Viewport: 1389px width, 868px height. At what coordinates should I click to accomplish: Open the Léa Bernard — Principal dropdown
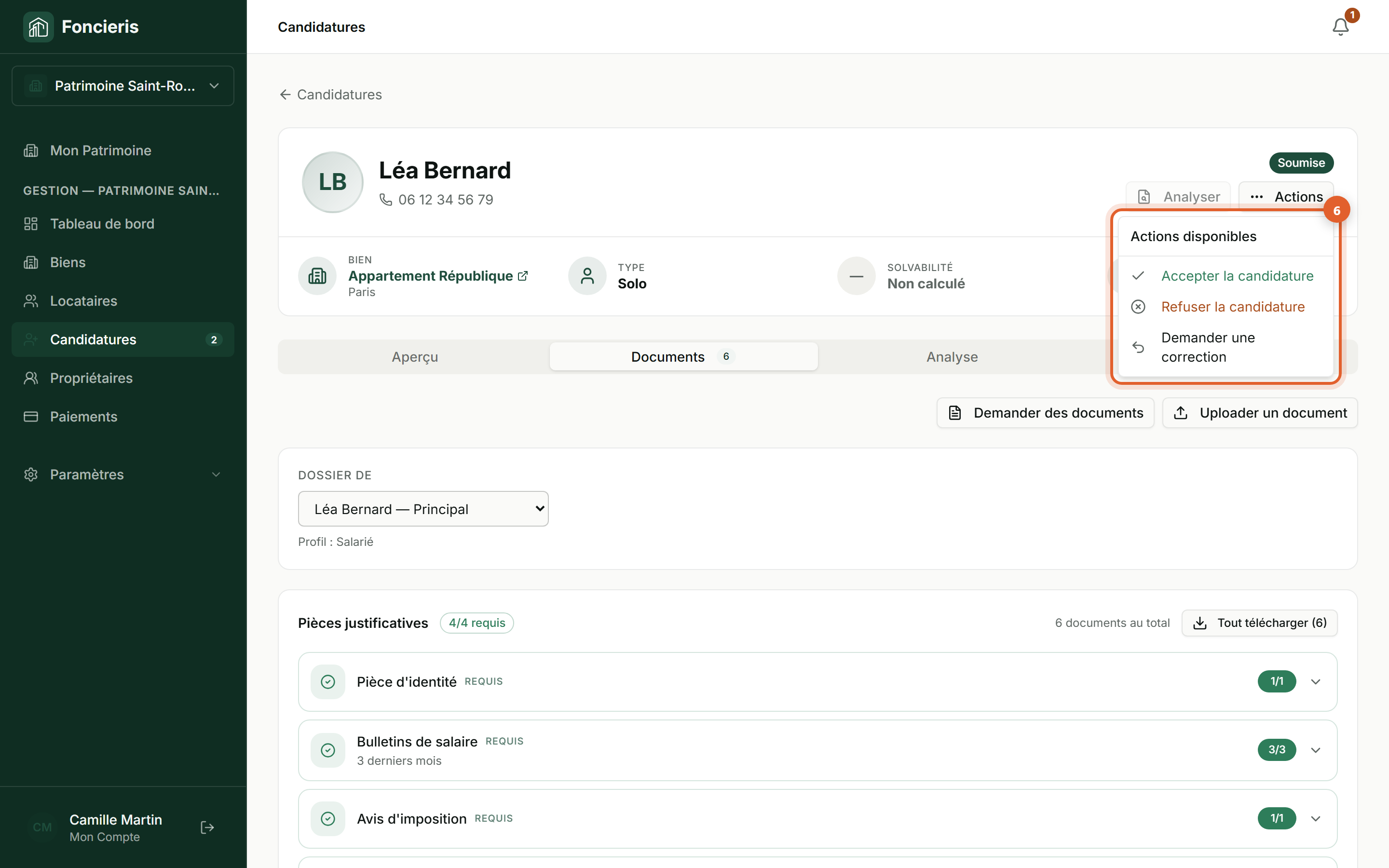423,509
